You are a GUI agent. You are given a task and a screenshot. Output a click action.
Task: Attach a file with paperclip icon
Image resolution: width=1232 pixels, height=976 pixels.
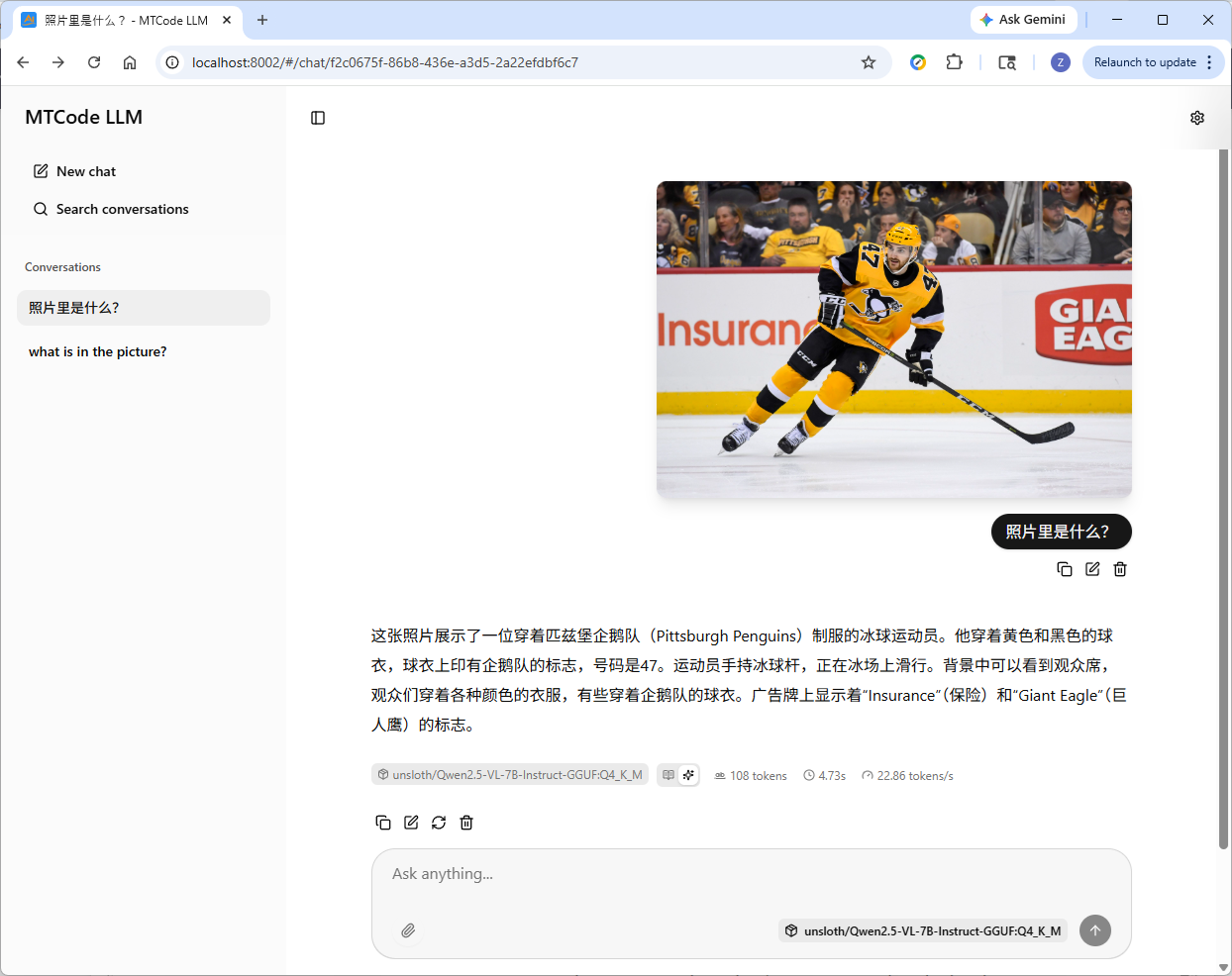coord(408,930)
